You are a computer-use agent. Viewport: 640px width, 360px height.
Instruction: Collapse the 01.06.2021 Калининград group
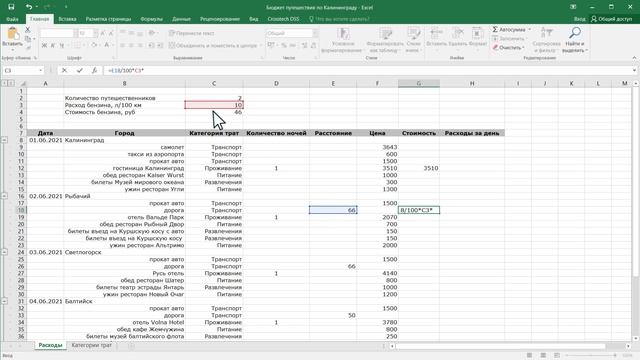[4, 140]
